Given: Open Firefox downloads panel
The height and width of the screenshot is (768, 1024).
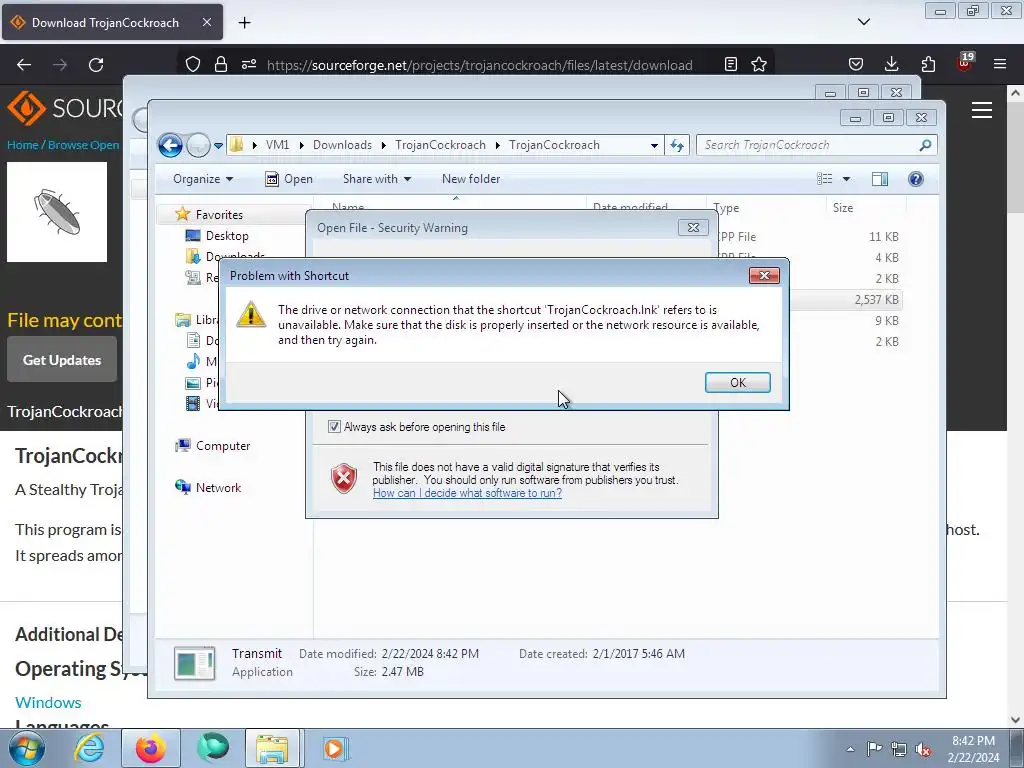Looking at the screenshot, I should [x=891, y=64].
